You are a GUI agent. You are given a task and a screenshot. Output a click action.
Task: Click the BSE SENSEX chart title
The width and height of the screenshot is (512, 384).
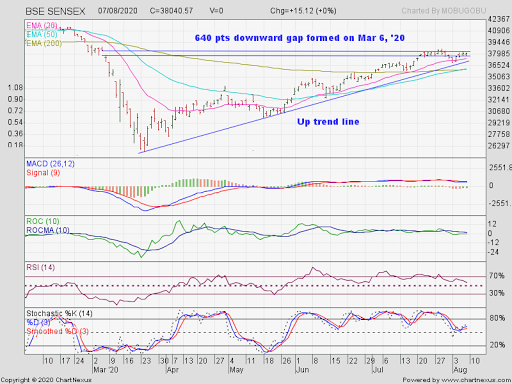click(55, 11)
